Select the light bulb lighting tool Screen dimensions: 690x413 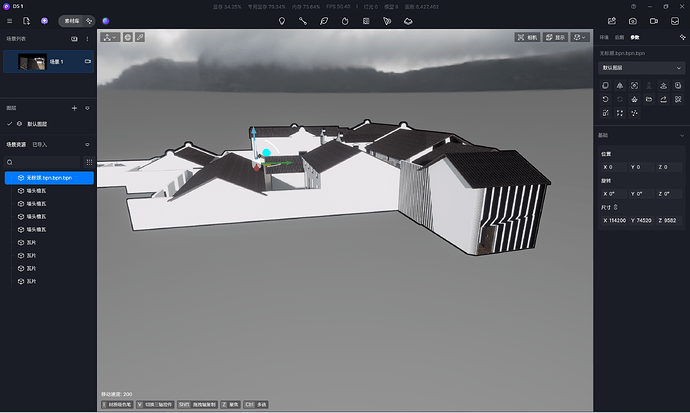pyautogui.click(x=281, y=20)
